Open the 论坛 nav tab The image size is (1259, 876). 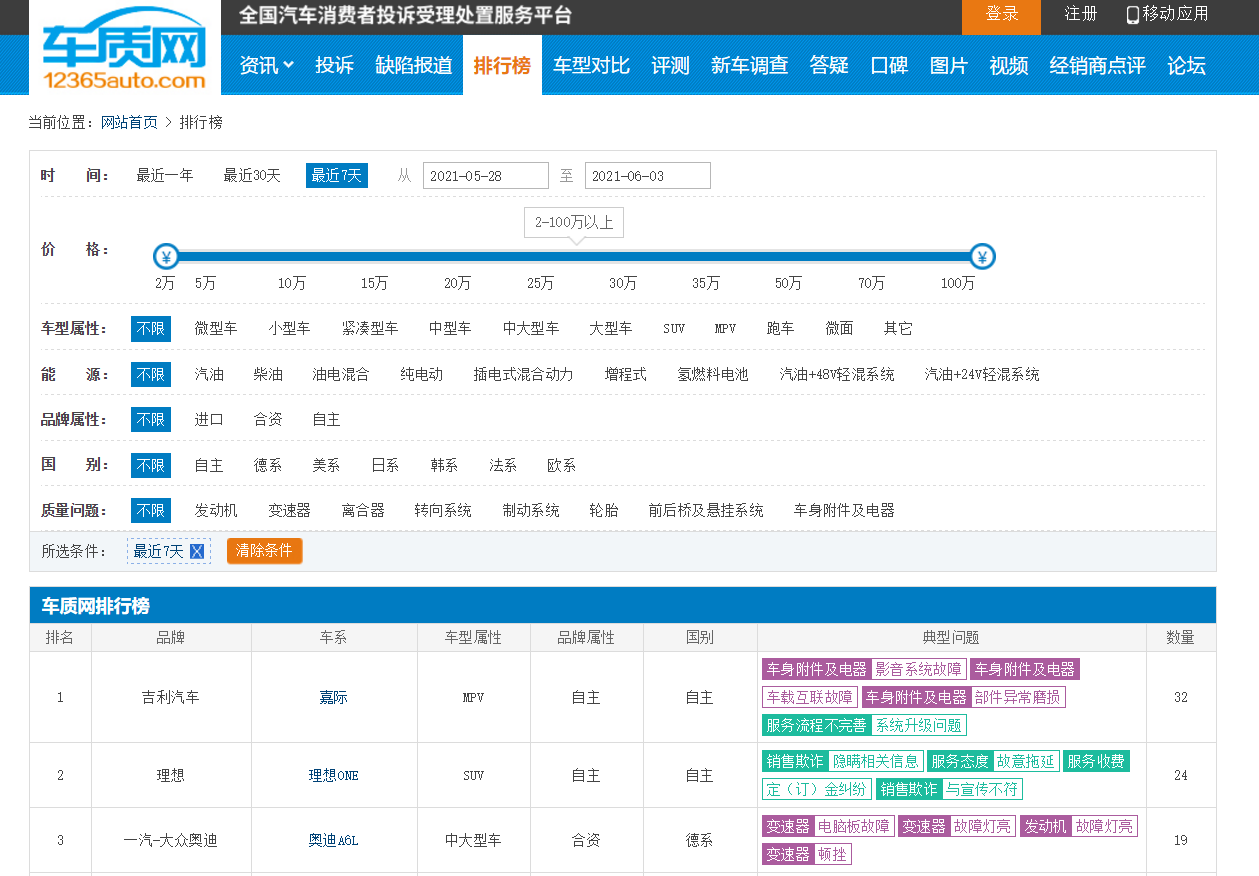click(1187, 65)
